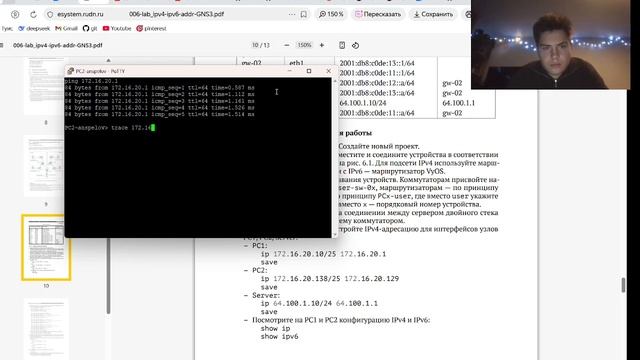Click the 'show ipv6' command text
The width and height of the screenshot is (640, 360).
280,336
